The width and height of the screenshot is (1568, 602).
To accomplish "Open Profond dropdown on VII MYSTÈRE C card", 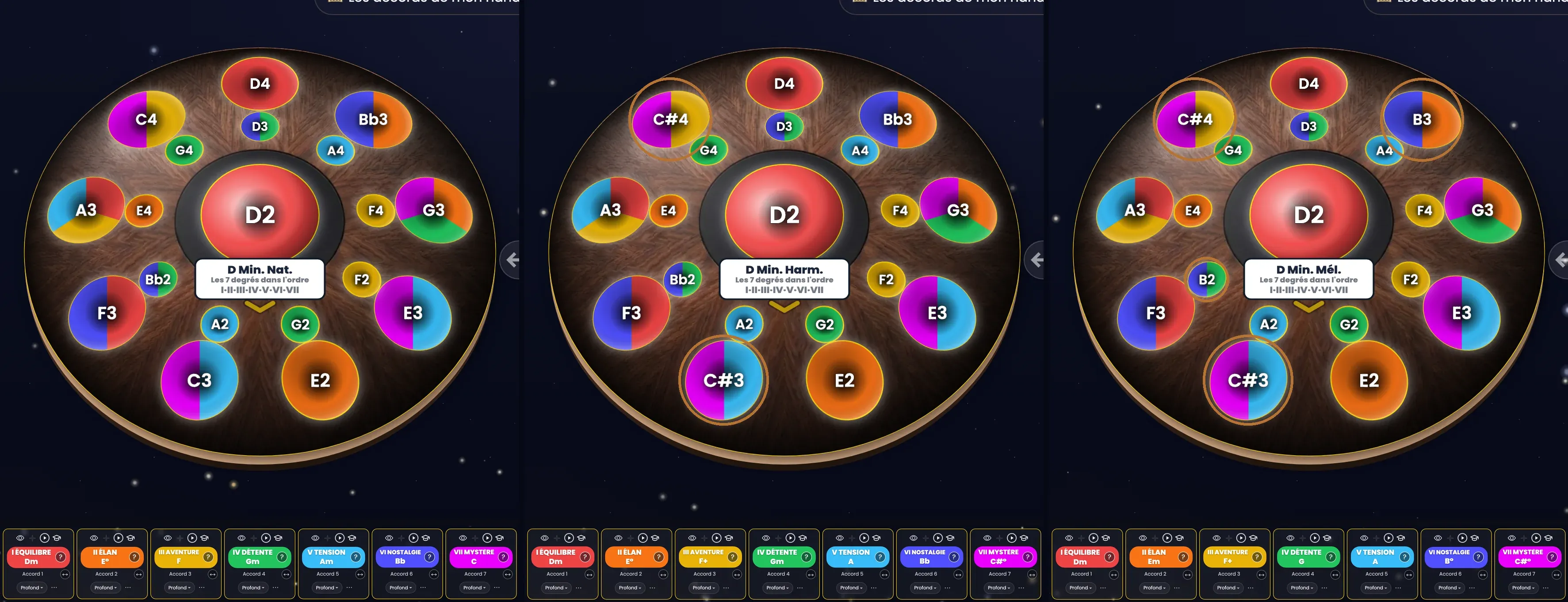I will coord(474,587).
